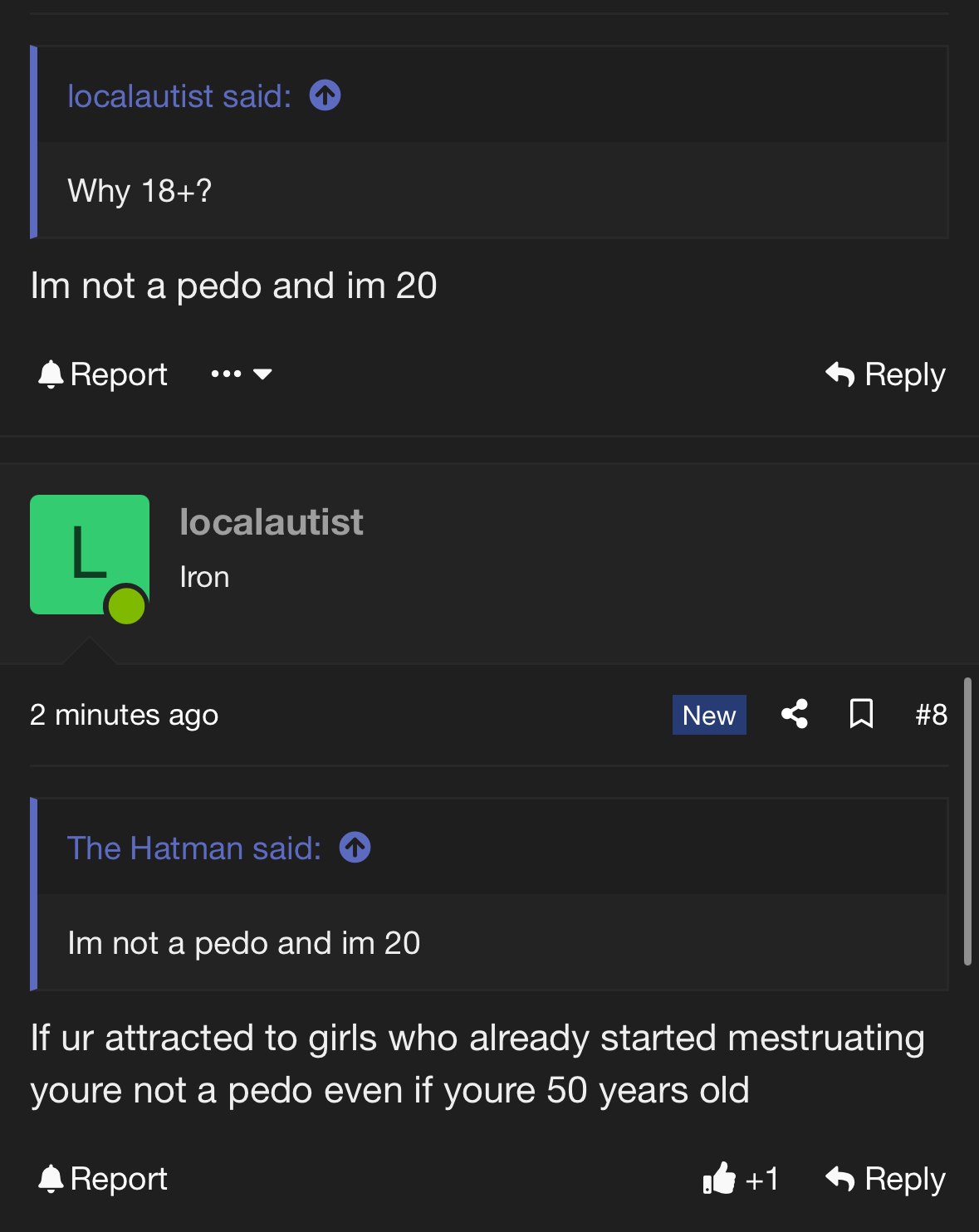Click the bell icon to report localautist's post
The width and height of the screenshot is (979, 1232).
51,1179
